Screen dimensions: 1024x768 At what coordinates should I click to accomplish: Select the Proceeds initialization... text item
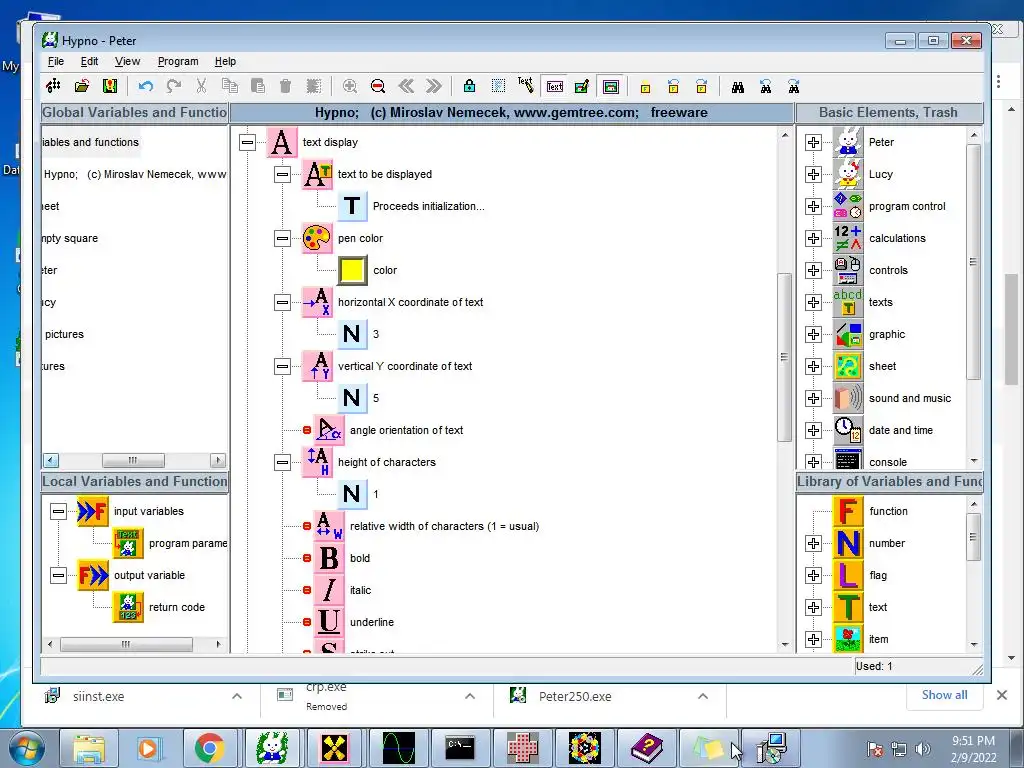pos(428,206)
